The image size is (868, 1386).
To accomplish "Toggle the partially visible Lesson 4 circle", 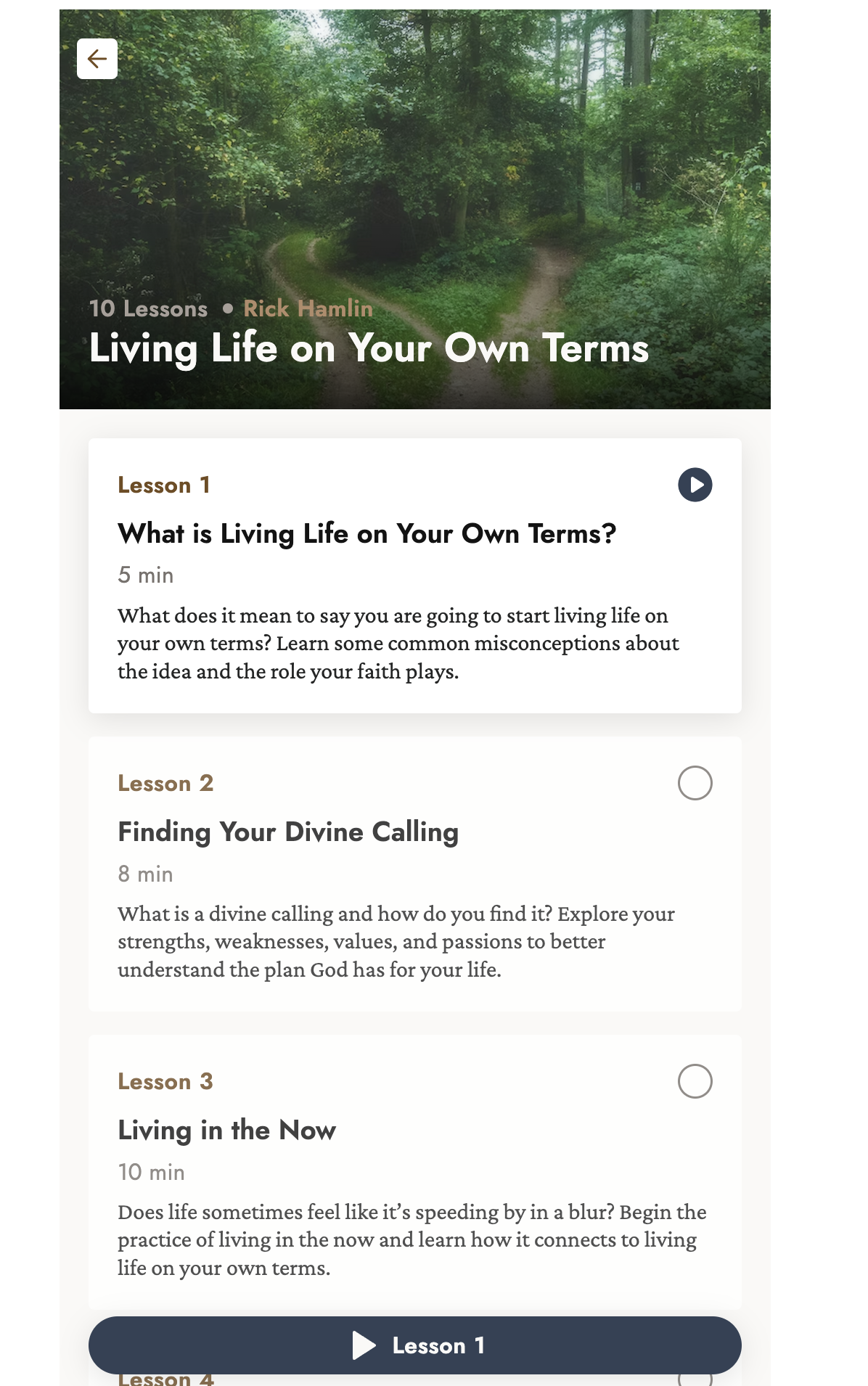I will [x=695, y=1379].
